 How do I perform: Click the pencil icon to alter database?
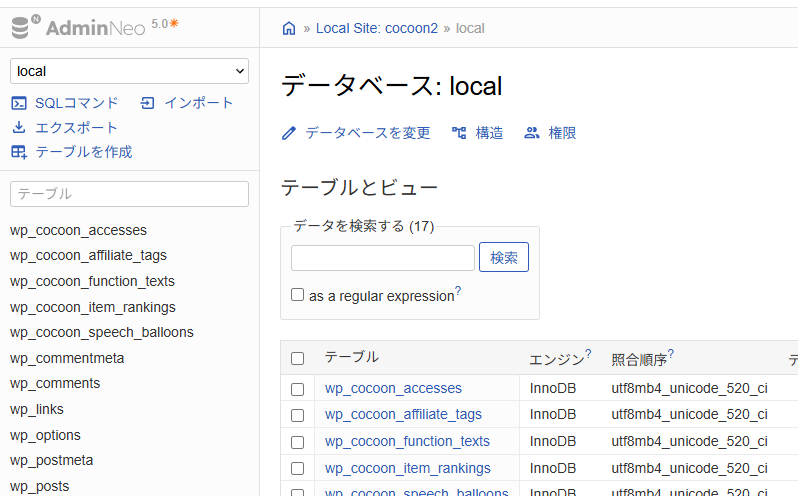(x=289, y=133)
